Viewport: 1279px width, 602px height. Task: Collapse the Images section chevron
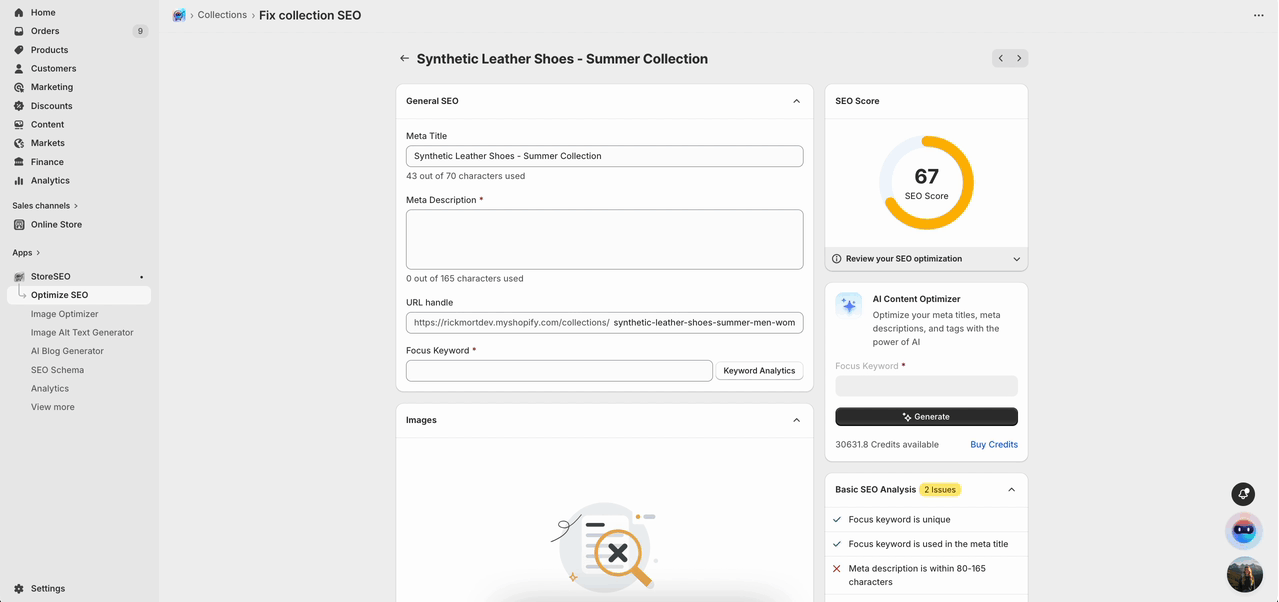796,420
